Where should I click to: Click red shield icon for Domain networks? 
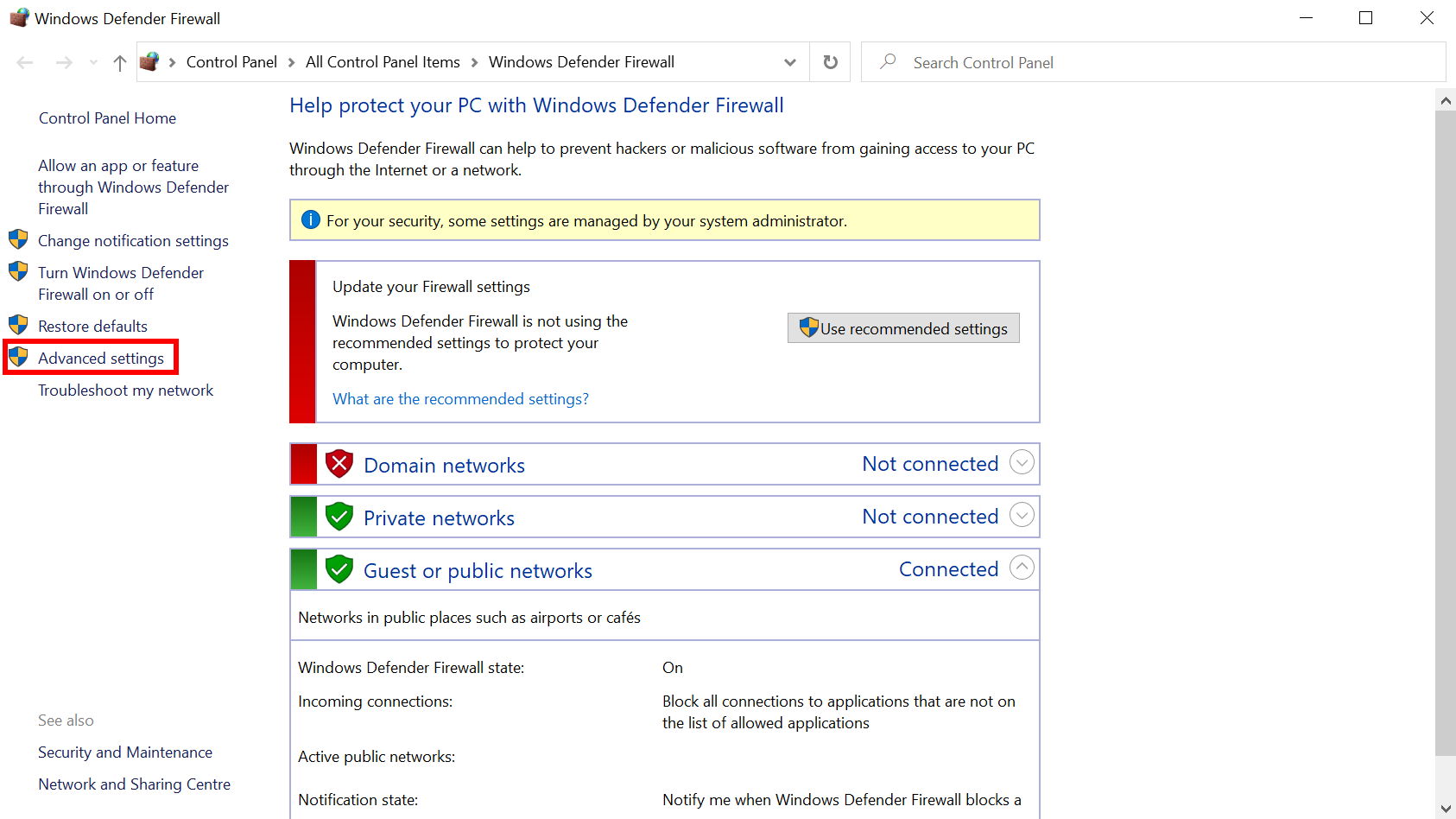coord(339,464)
